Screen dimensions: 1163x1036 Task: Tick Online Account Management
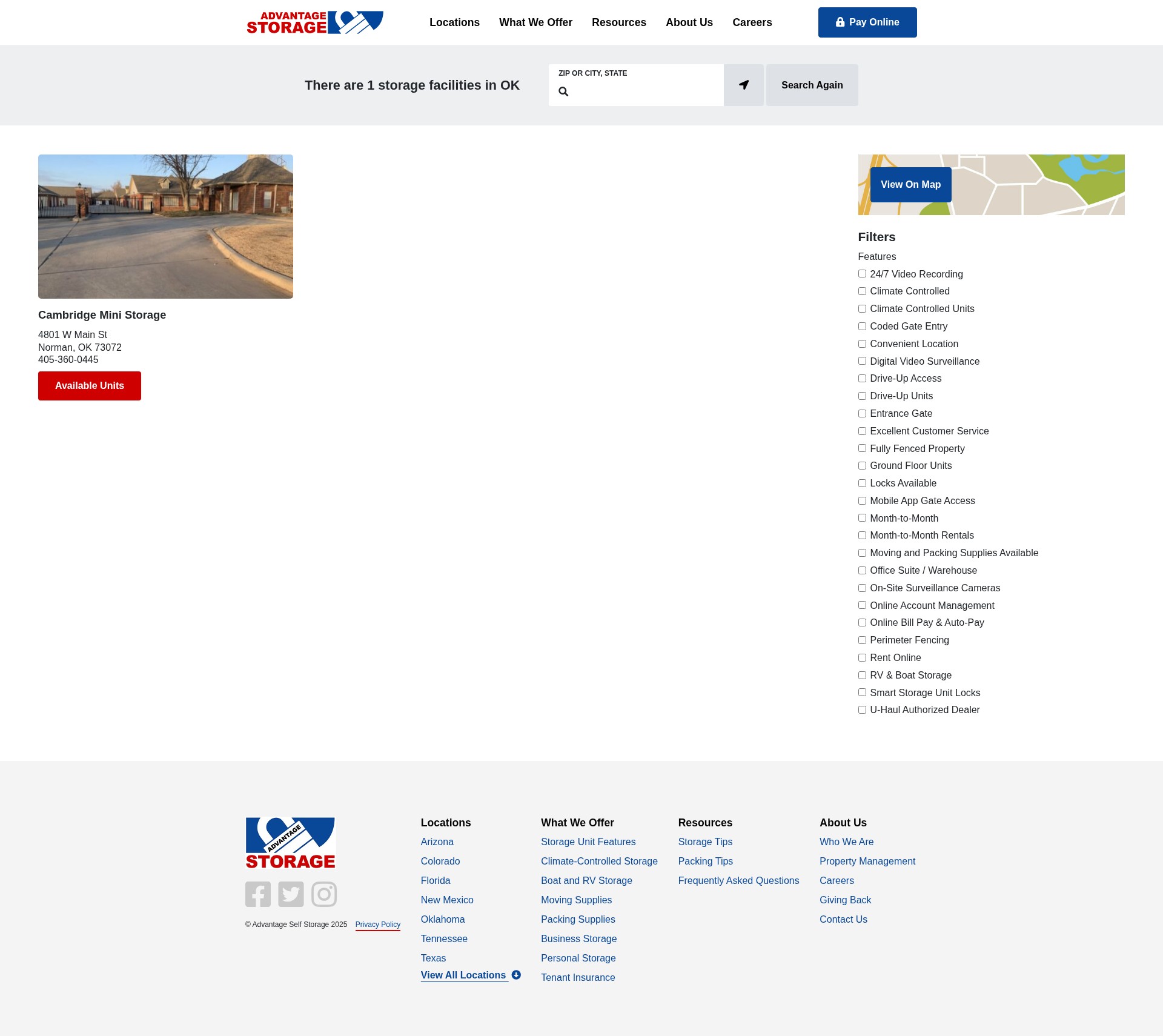pos(862,605)
